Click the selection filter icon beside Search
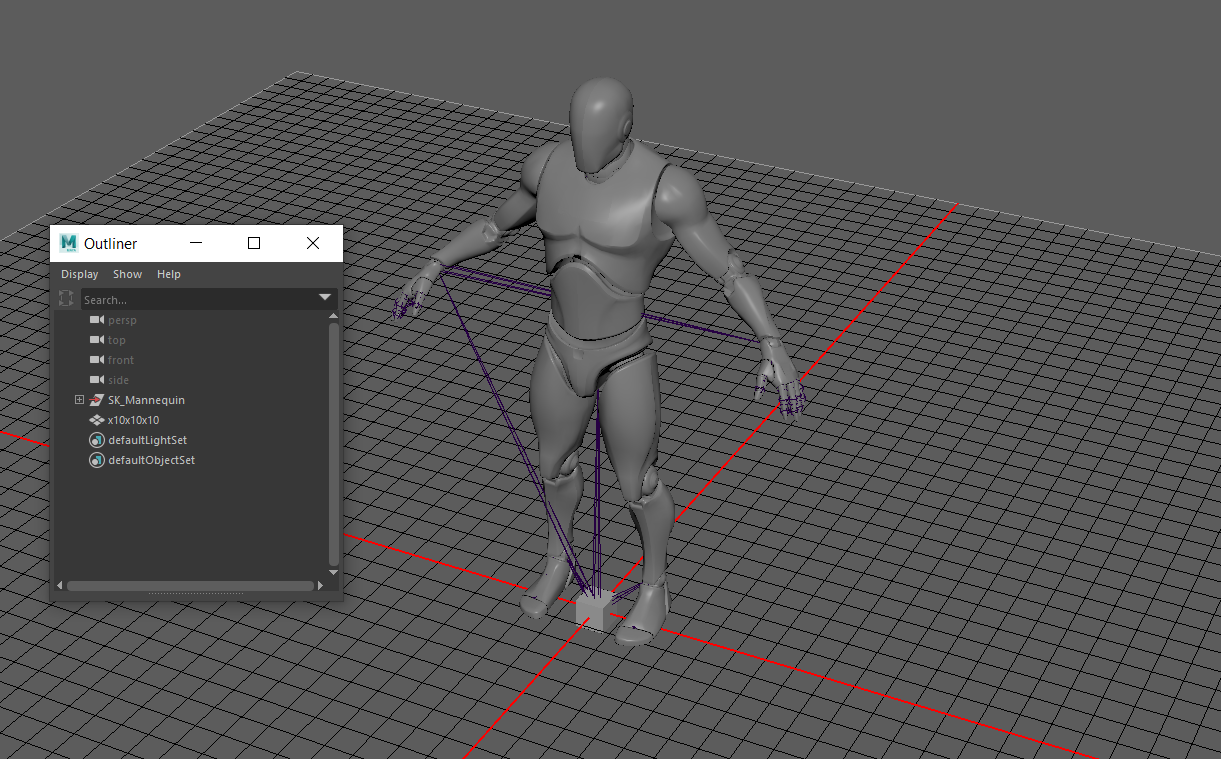The width and height of the screenshot is (1221, 759). pos(66,298)
